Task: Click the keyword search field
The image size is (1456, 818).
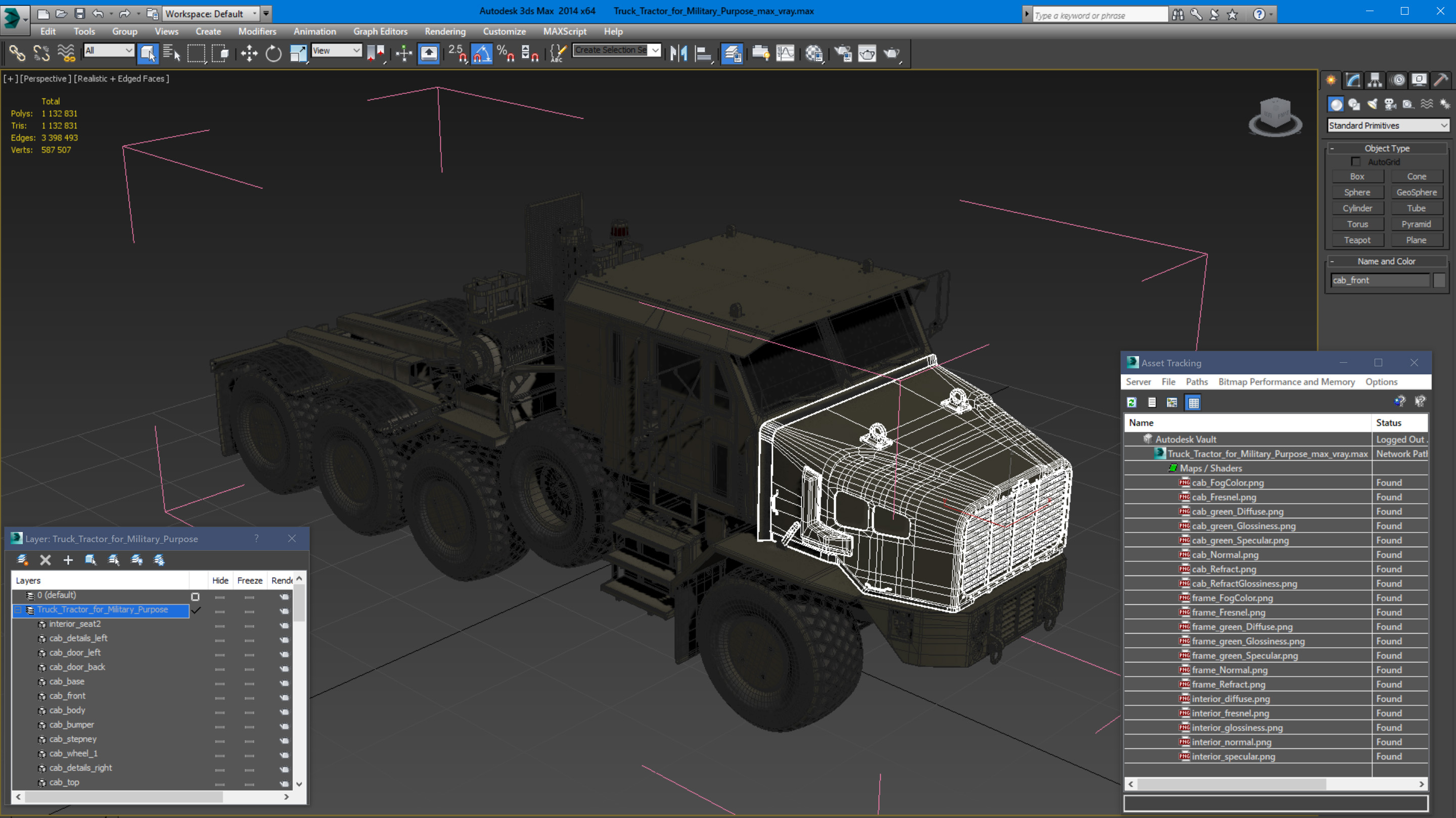Action: (x=1100, y=15)
